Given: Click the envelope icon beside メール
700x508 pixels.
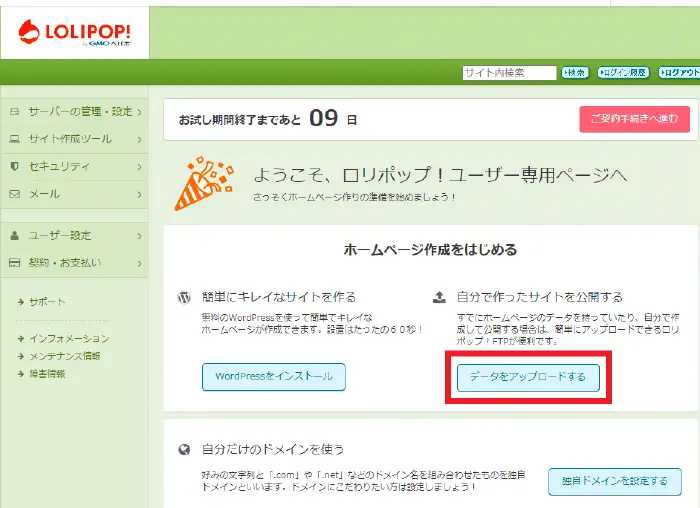Looking at the screenshot, I should tap(15, 194).
